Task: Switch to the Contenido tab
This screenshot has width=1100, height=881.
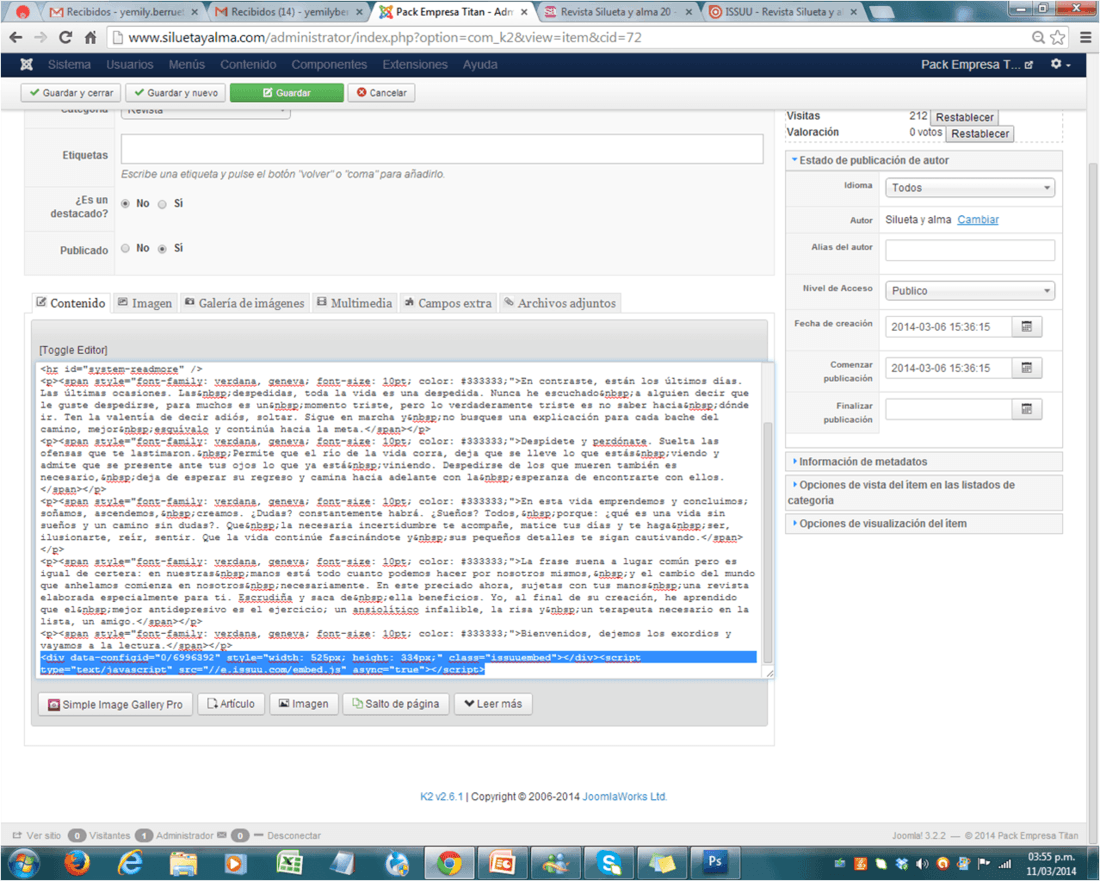Action: click(71, 303)
